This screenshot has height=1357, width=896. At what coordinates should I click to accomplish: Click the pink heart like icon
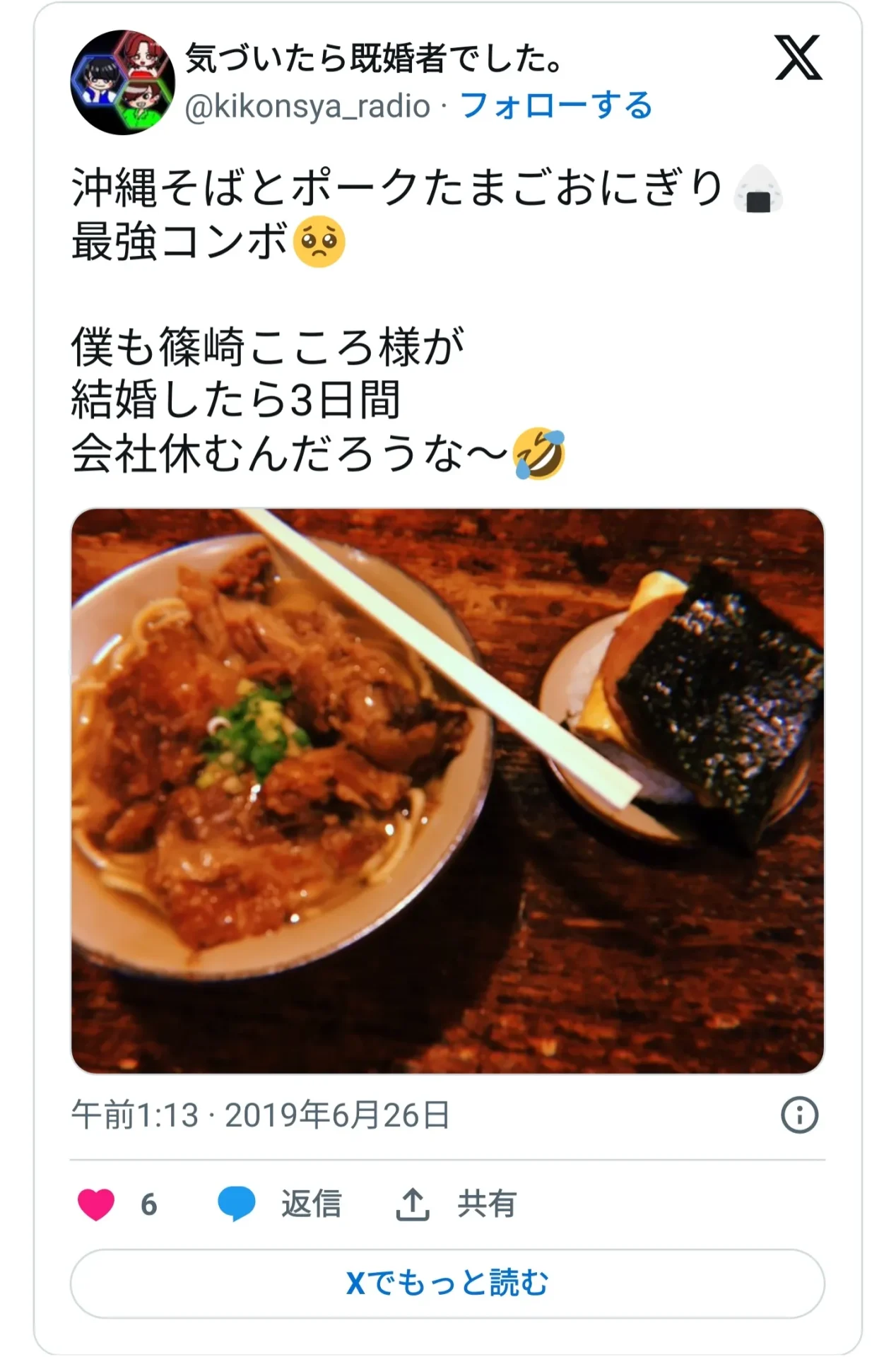click(x=96, y=1204)
